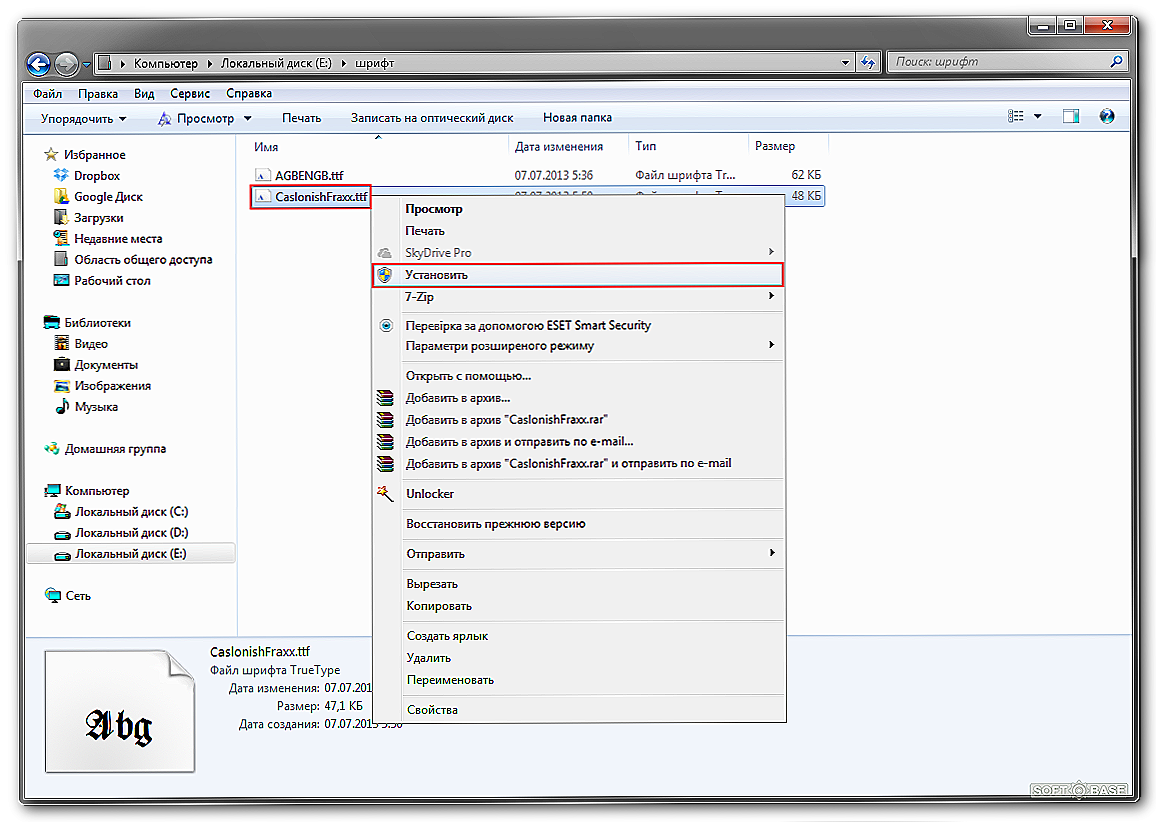Select Просмотр in the context menu
1156x822 pixels.
[434, 209]
